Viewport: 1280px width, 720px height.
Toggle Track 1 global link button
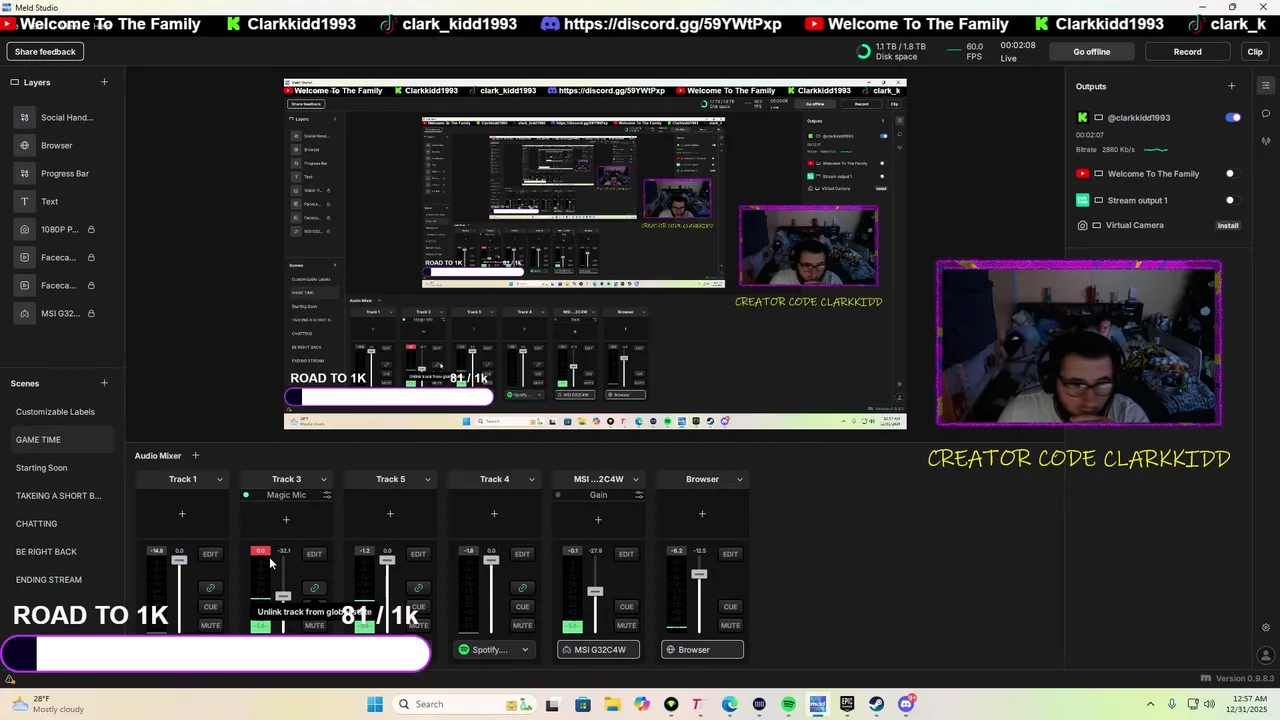210,588
